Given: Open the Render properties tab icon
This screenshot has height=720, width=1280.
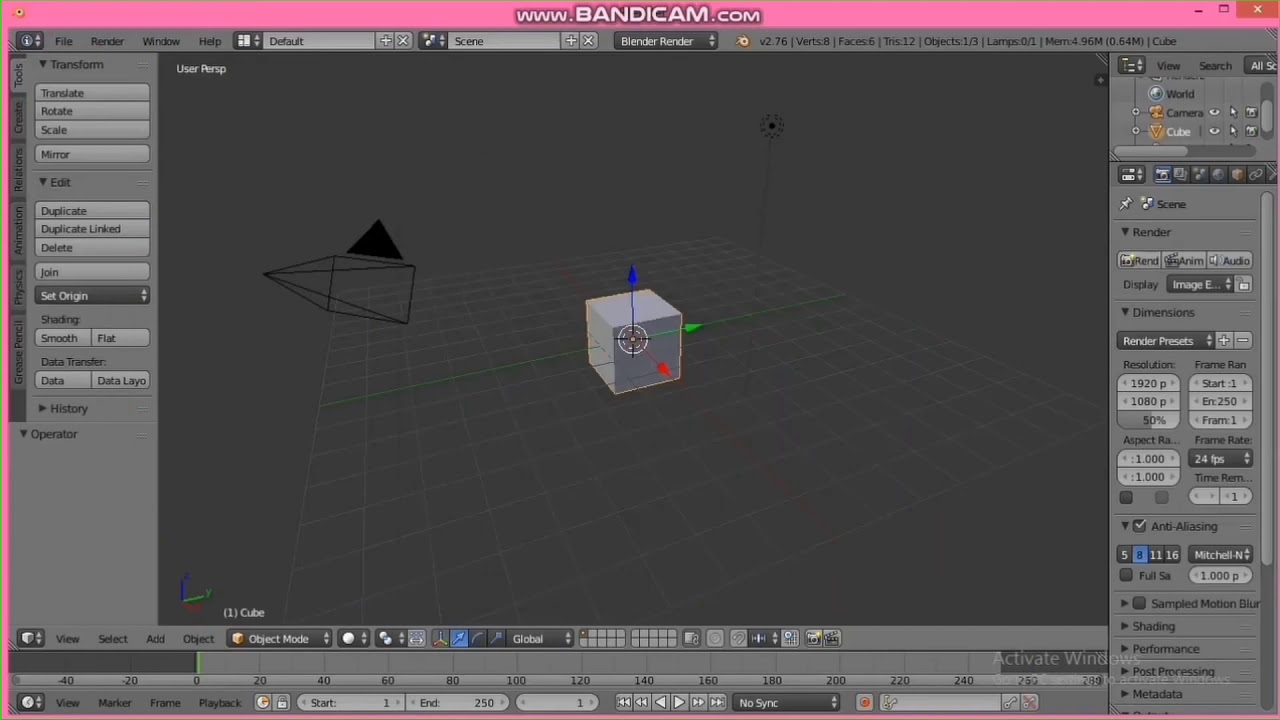Looking at the screenshot, I should [x=1163, y=175].
